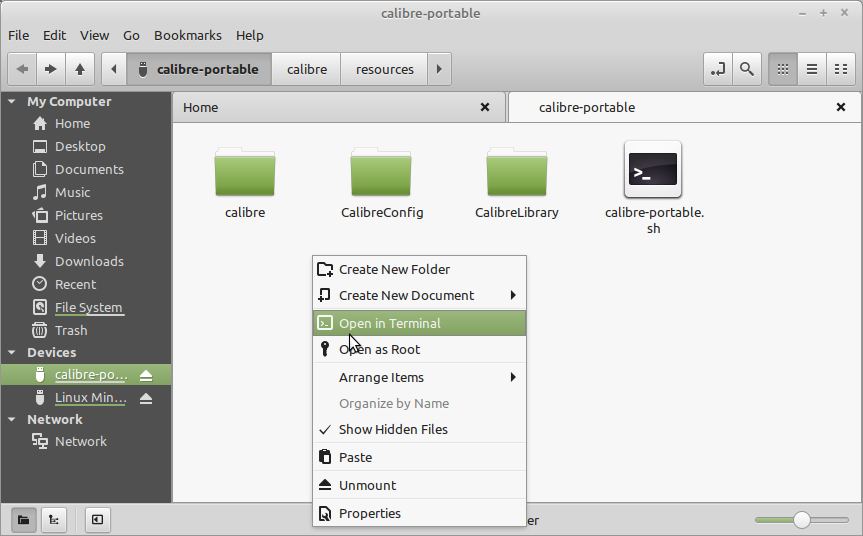Open Pictures in the sidebar
Image resolution: width=863 pixels, height=536 pixels.
click(79, 216)
